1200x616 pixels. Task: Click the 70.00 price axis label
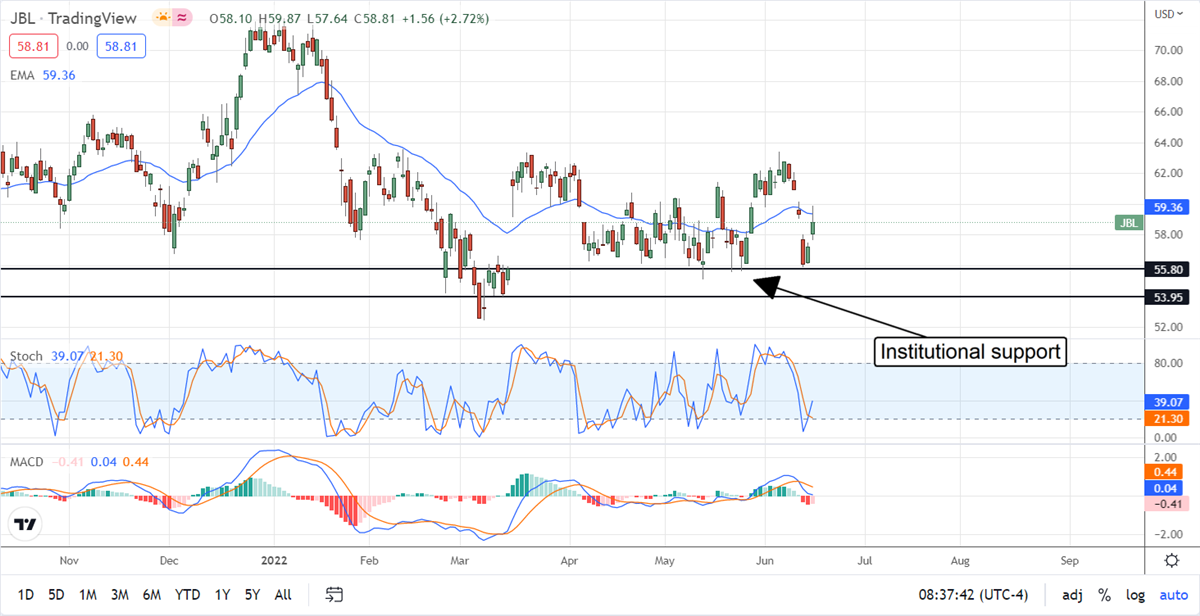click(x=1167, y=50)
